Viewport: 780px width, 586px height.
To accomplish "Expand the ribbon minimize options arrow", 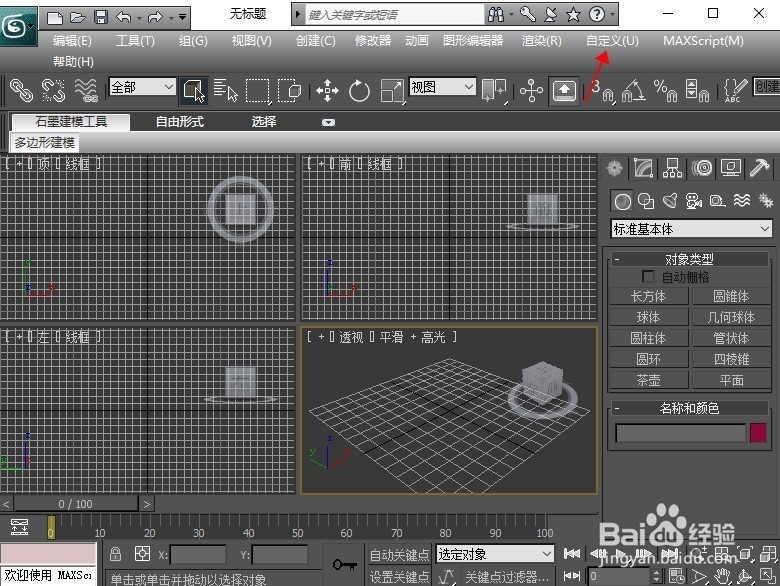I will (328, 122).
